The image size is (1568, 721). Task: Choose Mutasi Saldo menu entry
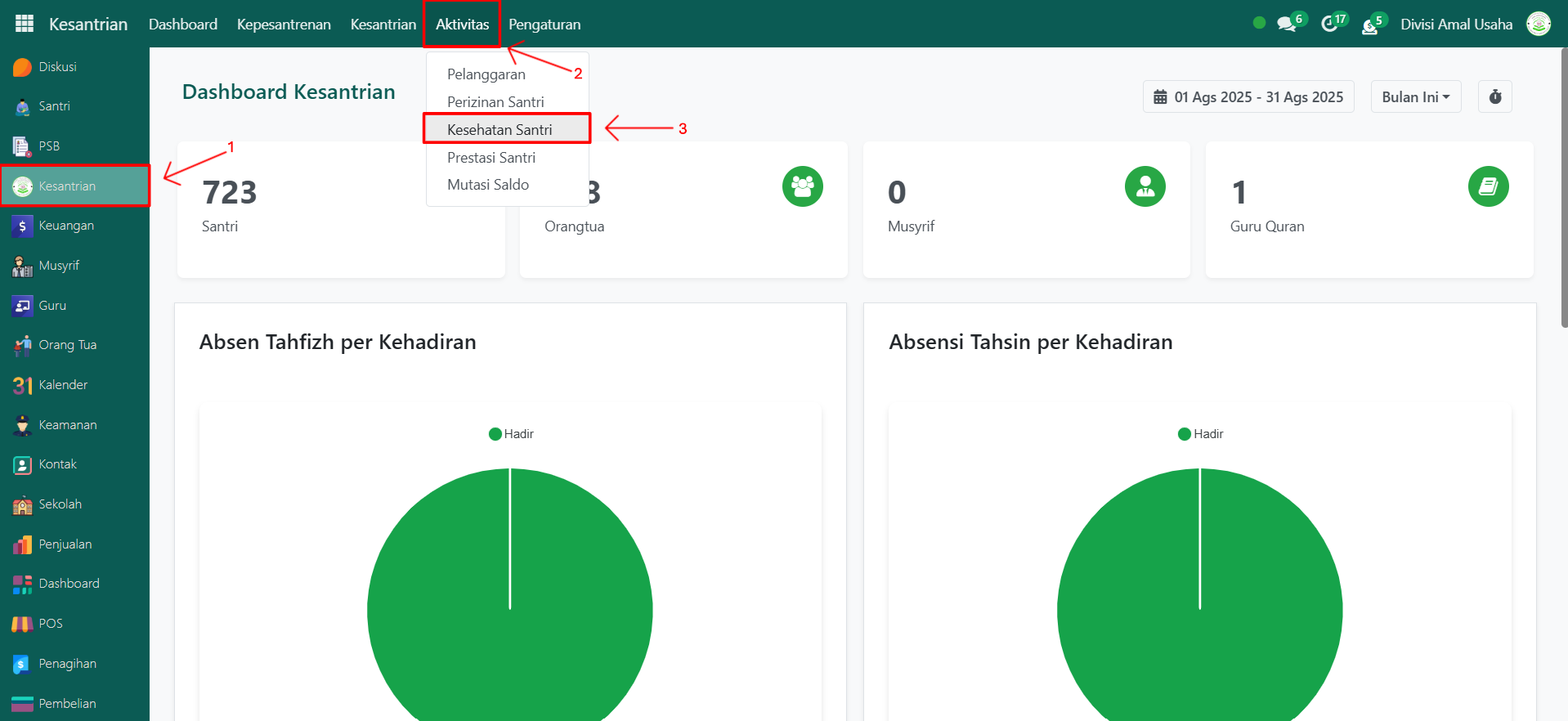pyautogui.click(x=488, y=185)
